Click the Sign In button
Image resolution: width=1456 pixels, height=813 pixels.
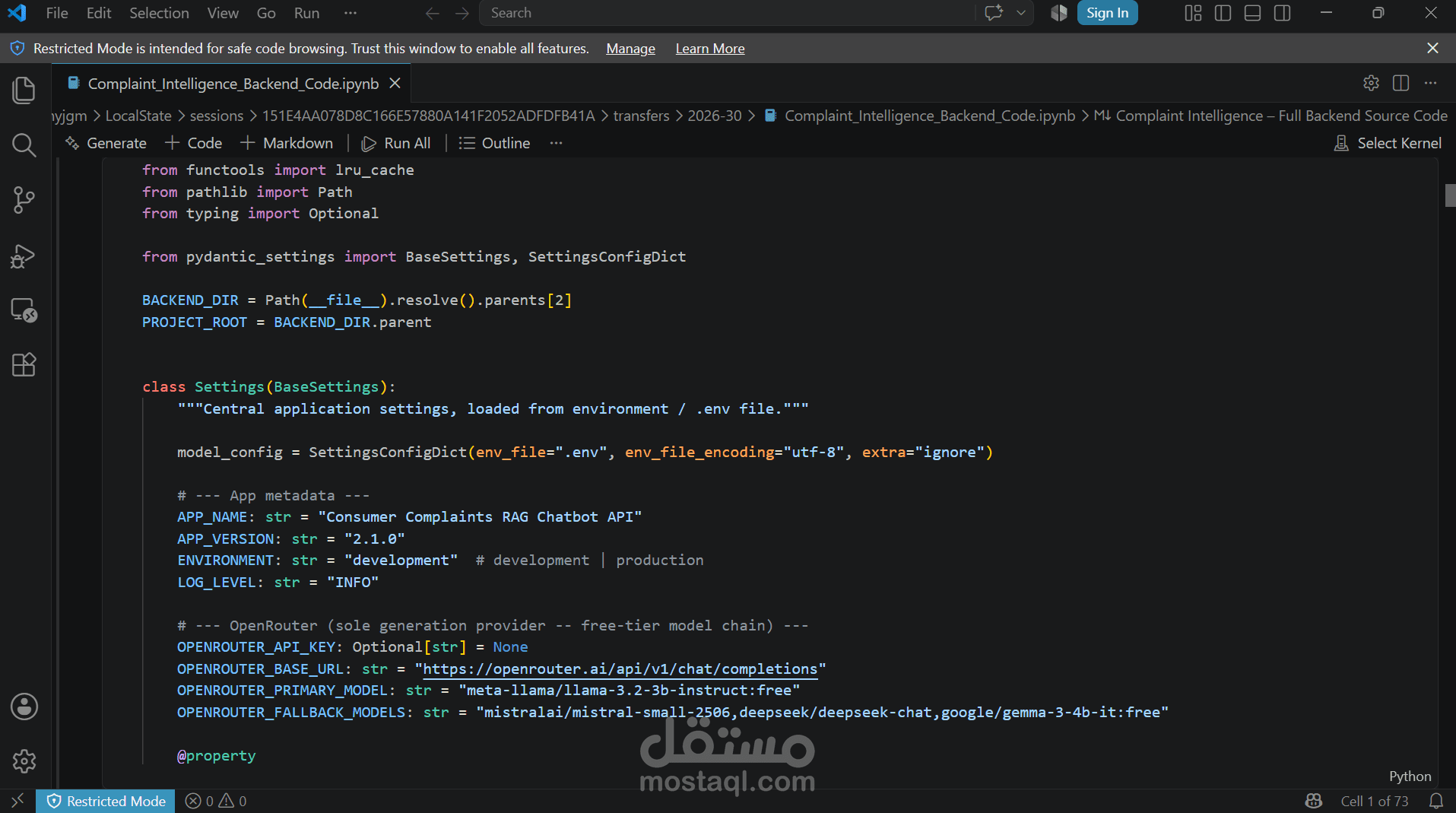[x=1107, y=13]
